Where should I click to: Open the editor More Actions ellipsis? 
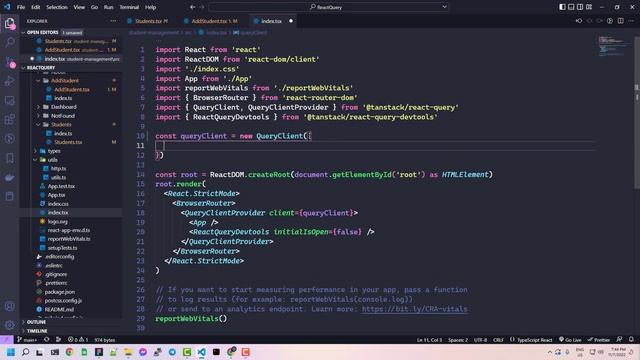click(x=631, y=21)
